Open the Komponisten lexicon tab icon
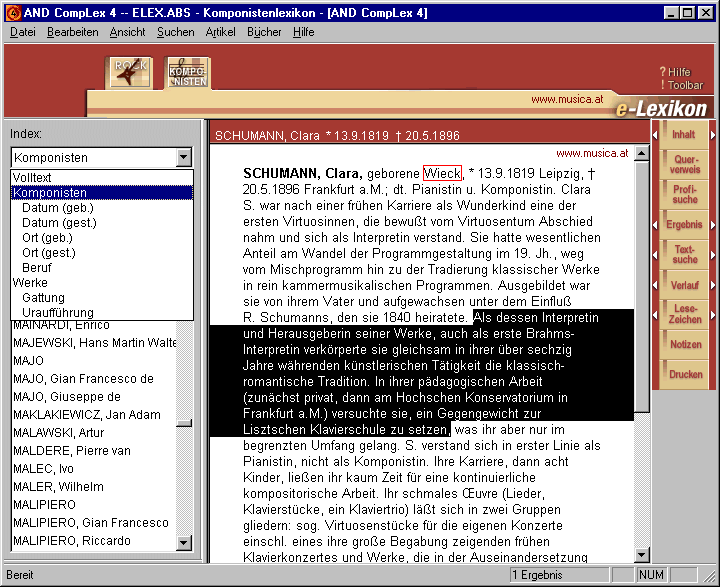 (x=187, y=72)
